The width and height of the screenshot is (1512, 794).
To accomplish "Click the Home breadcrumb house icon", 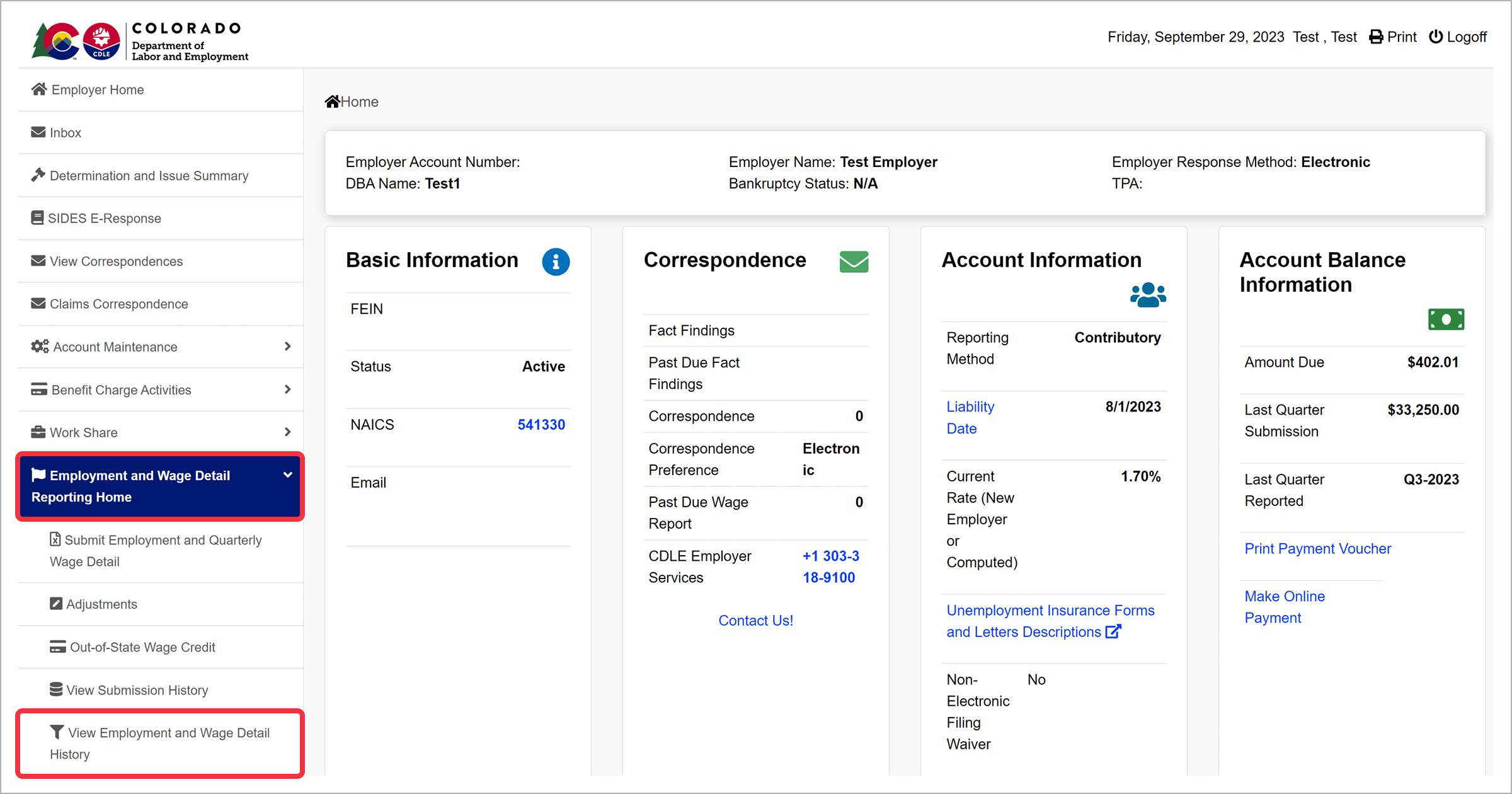I will (332, 101).
